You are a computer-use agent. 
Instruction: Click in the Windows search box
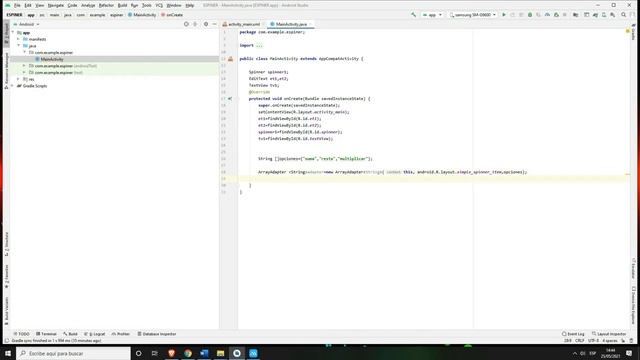(x=73, y=353)
